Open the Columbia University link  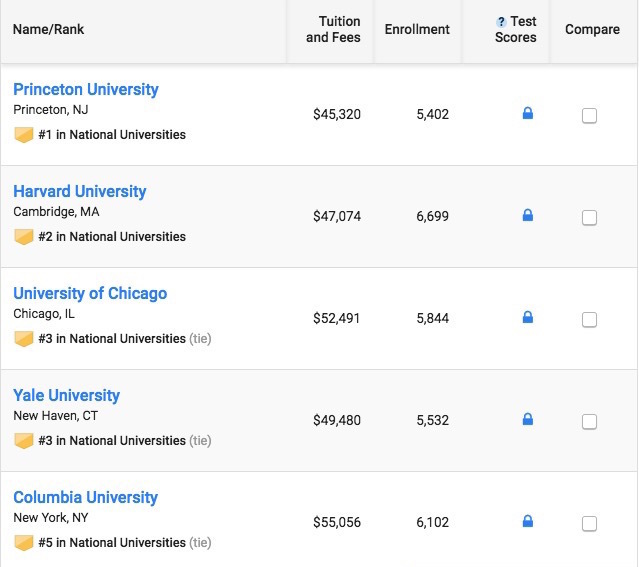tap(86, 498)
